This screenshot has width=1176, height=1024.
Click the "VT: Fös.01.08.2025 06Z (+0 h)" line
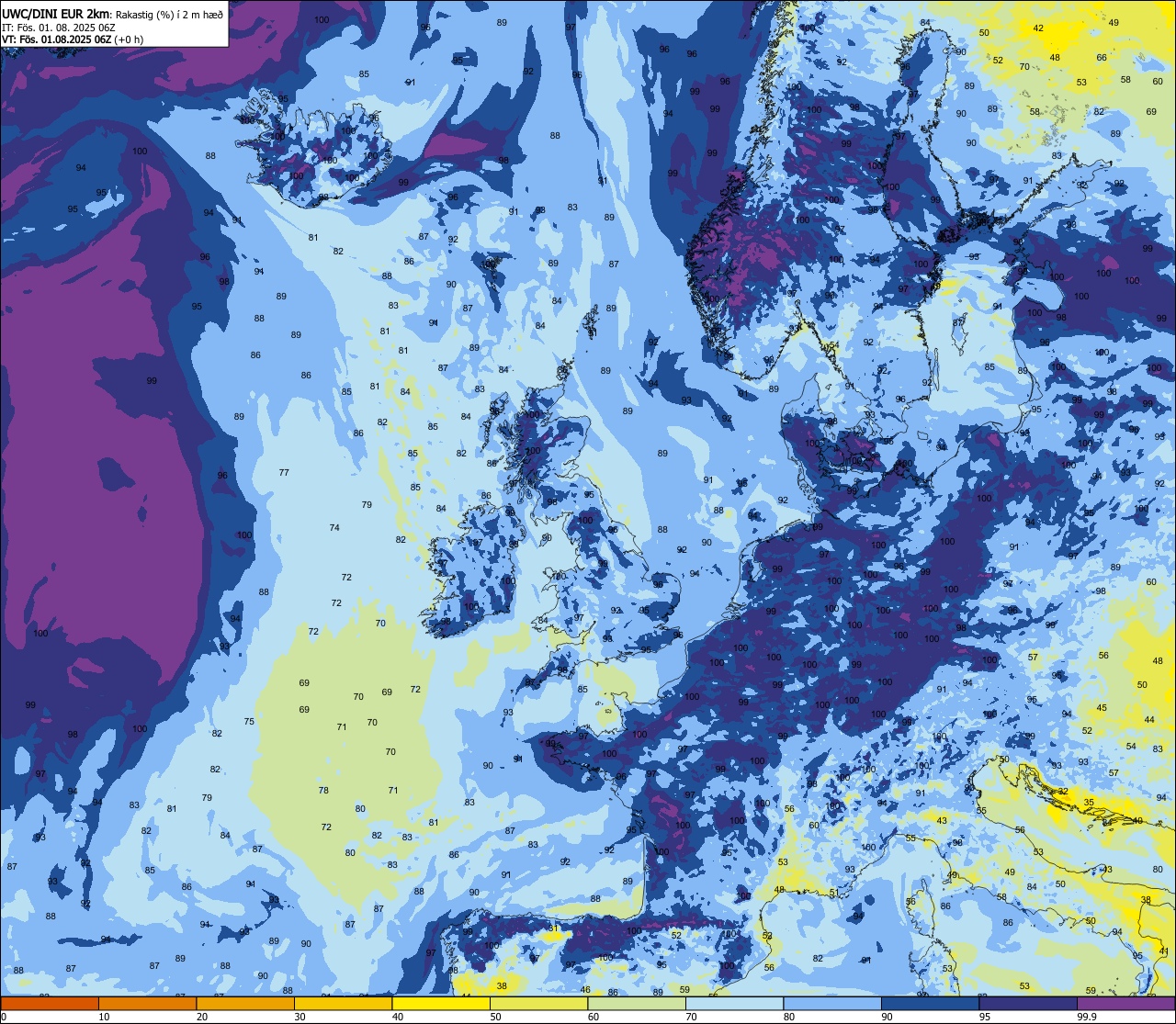[73, 39]
